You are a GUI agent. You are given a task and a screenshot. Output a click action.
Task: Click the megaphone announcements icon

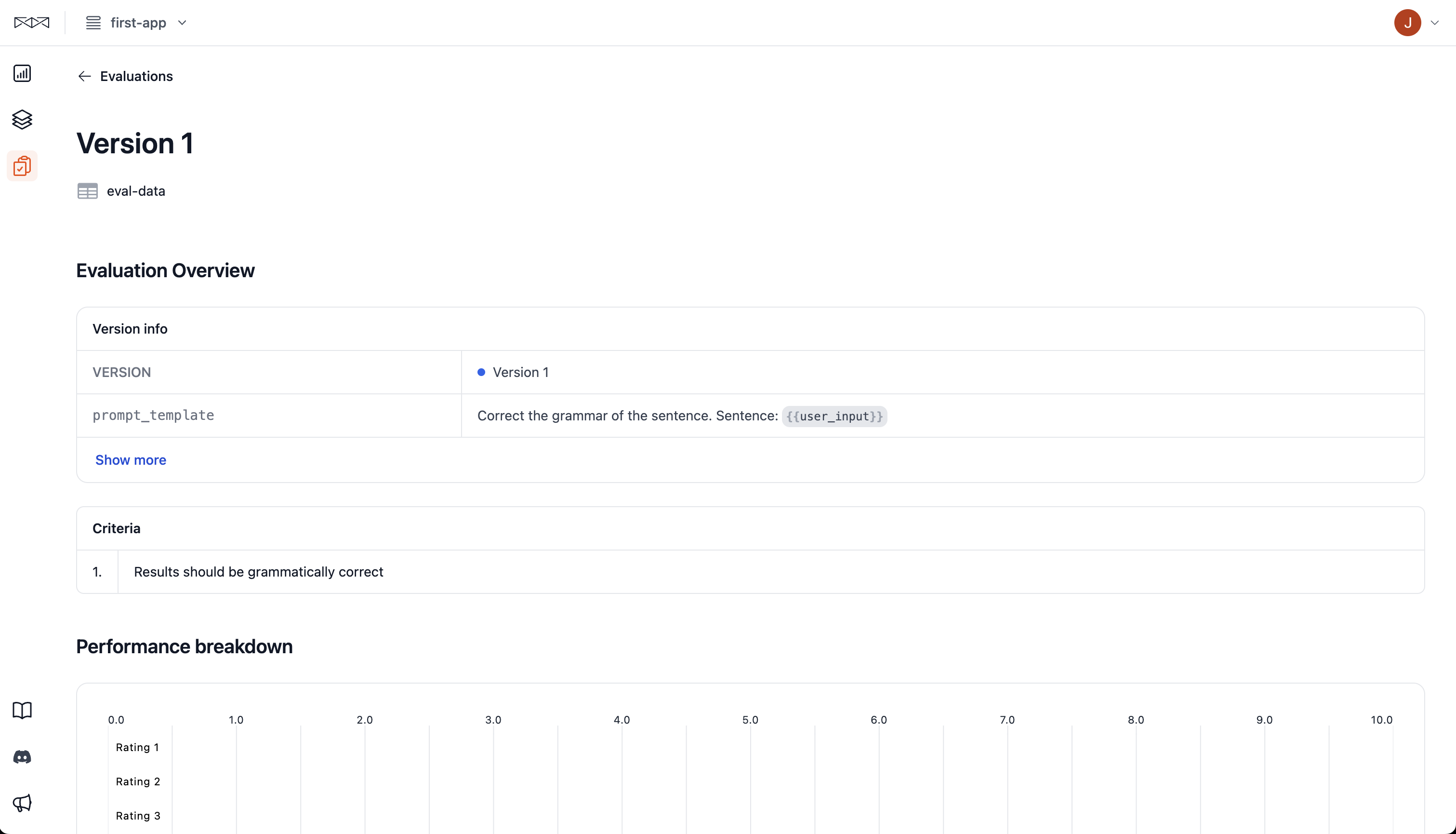22,803
